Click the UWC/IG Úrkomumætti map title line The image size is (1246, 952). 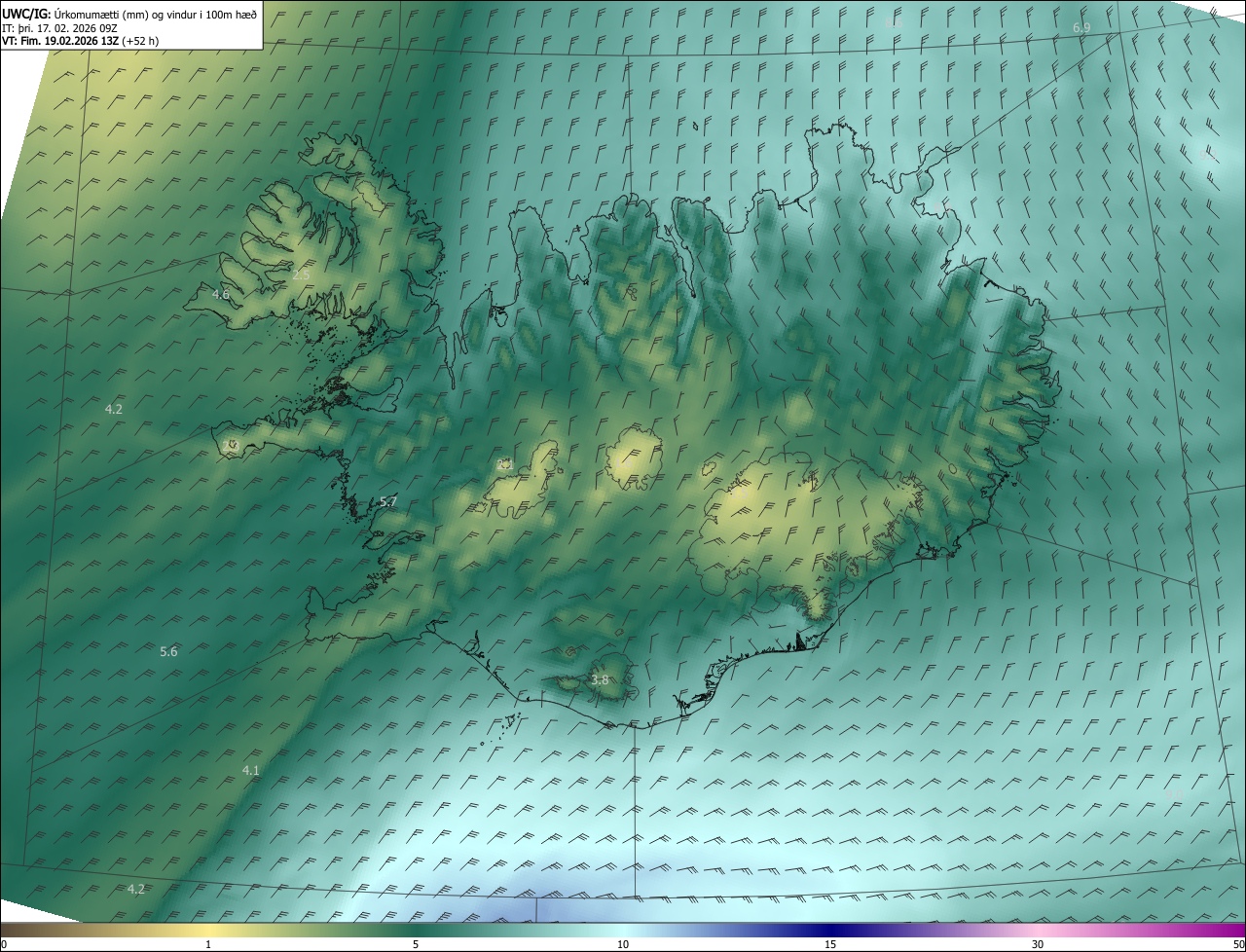point(129,14)
